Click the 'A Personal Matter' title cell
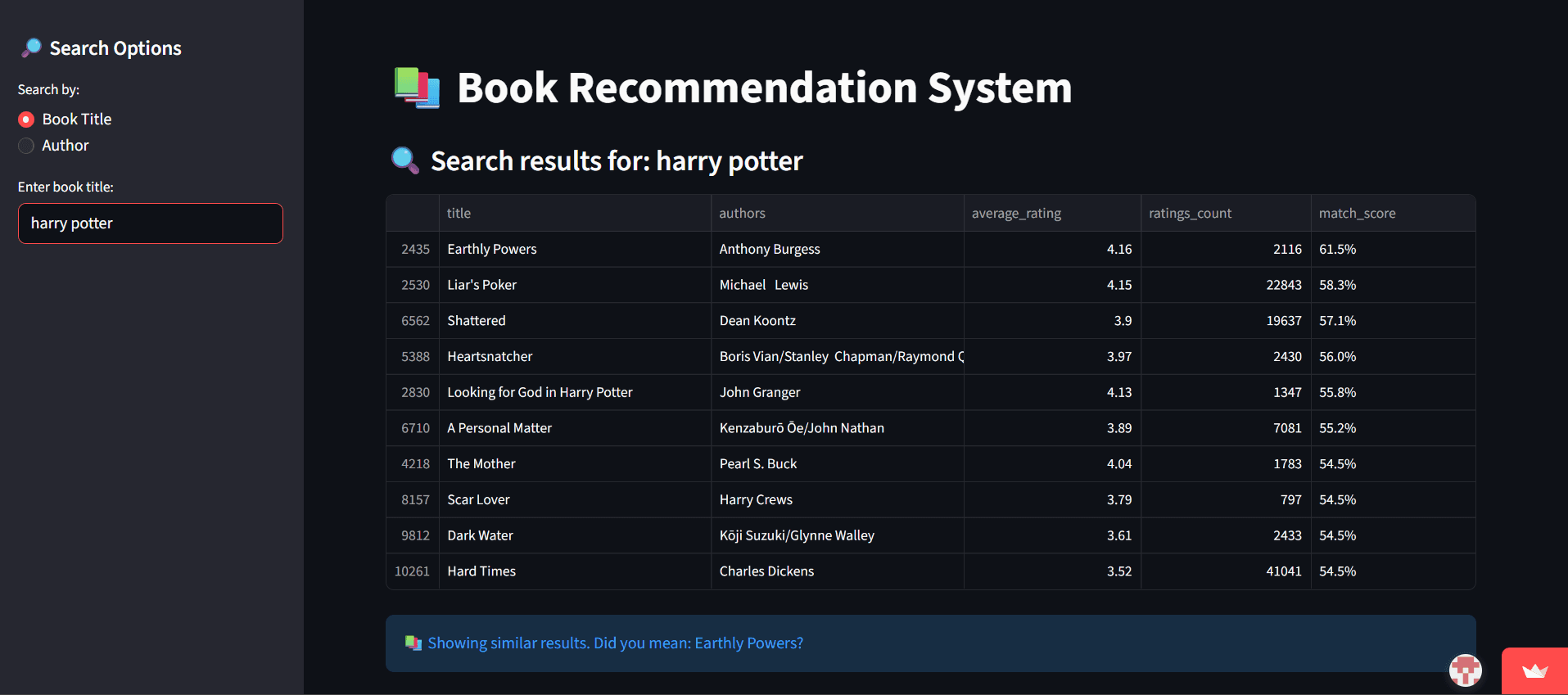This screenshot has height=695, width=1568. pos(575,428)
